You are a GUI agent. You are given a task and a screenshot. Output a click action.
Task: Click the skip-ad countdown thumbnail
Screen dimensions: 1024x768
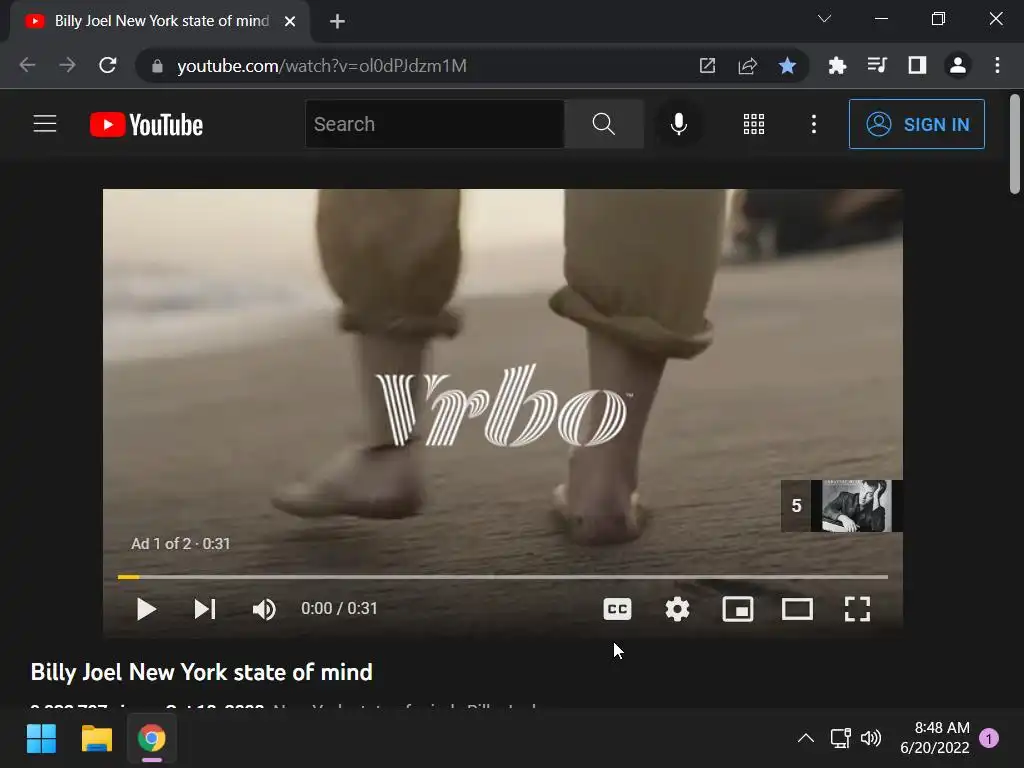pos(842,505)
